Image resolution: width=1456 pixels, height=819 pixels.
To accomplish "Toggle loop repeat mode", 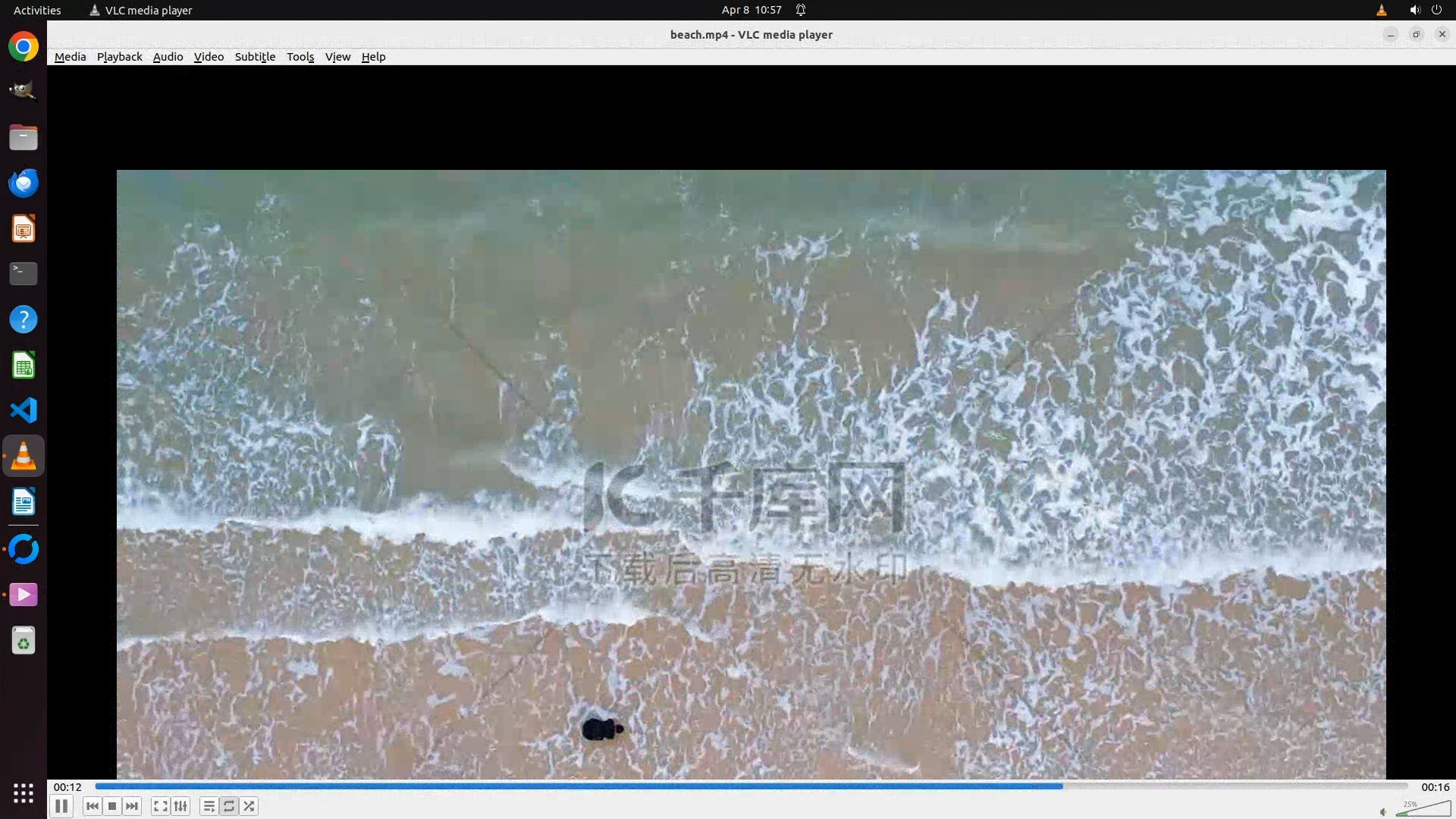I will tap(228, 806).
